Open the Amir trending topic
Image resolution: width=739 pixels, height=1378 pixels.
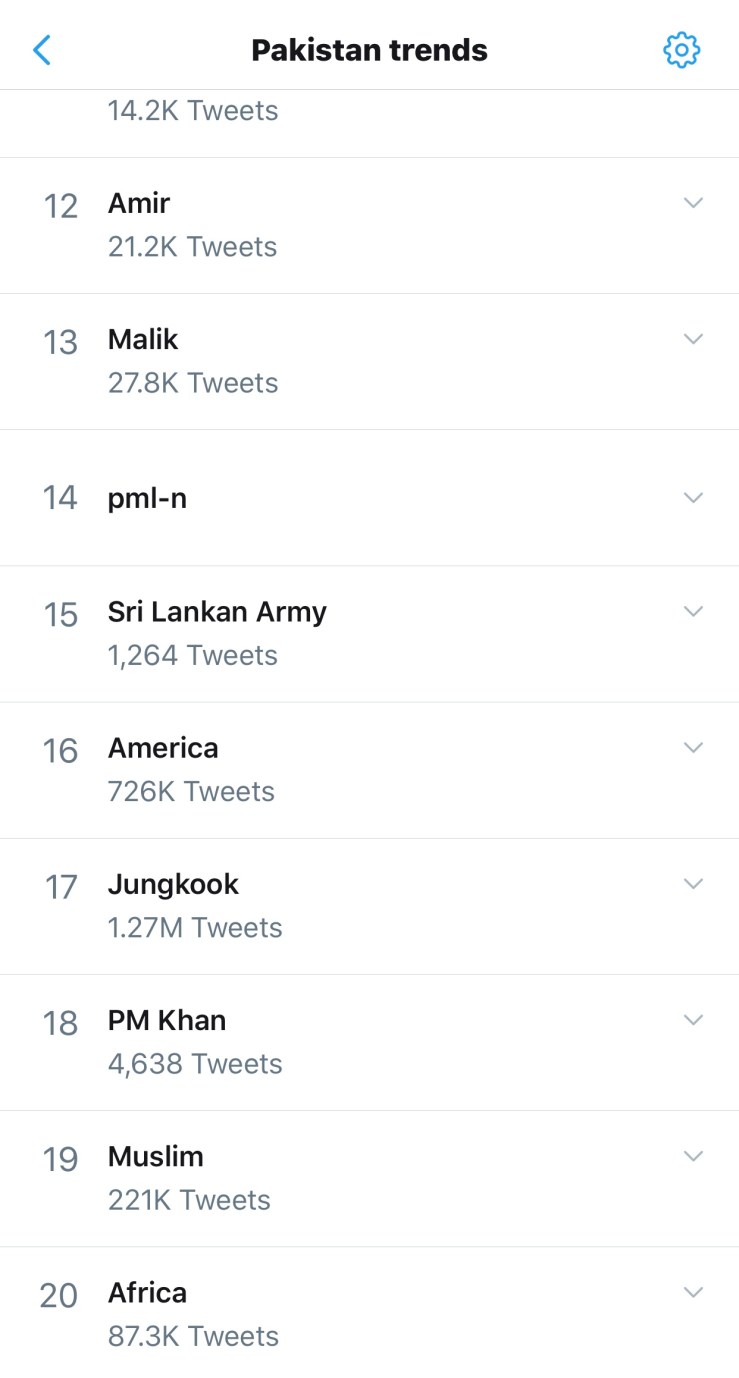(139, 204)
